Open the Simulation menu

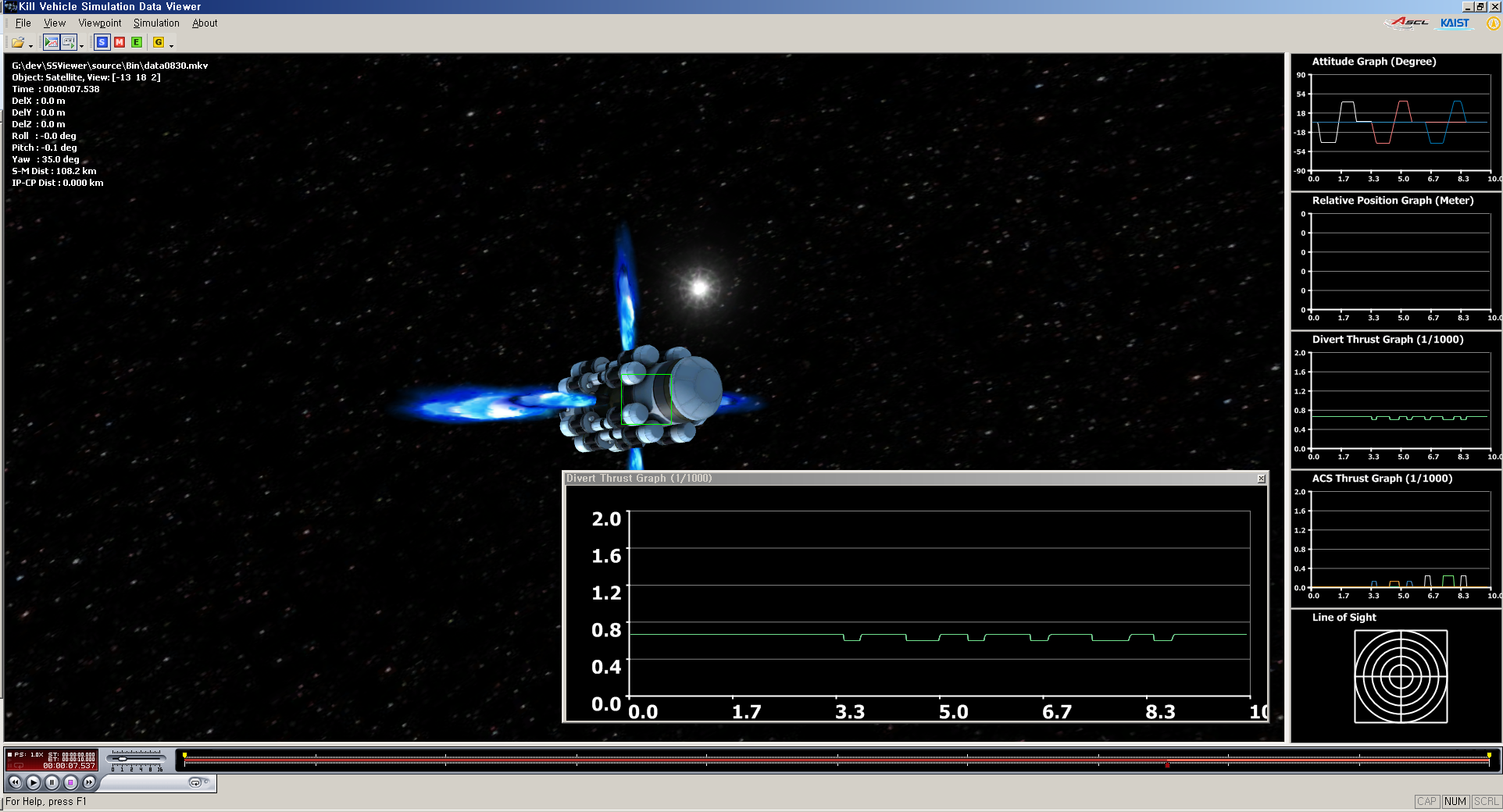pos(156,23)
